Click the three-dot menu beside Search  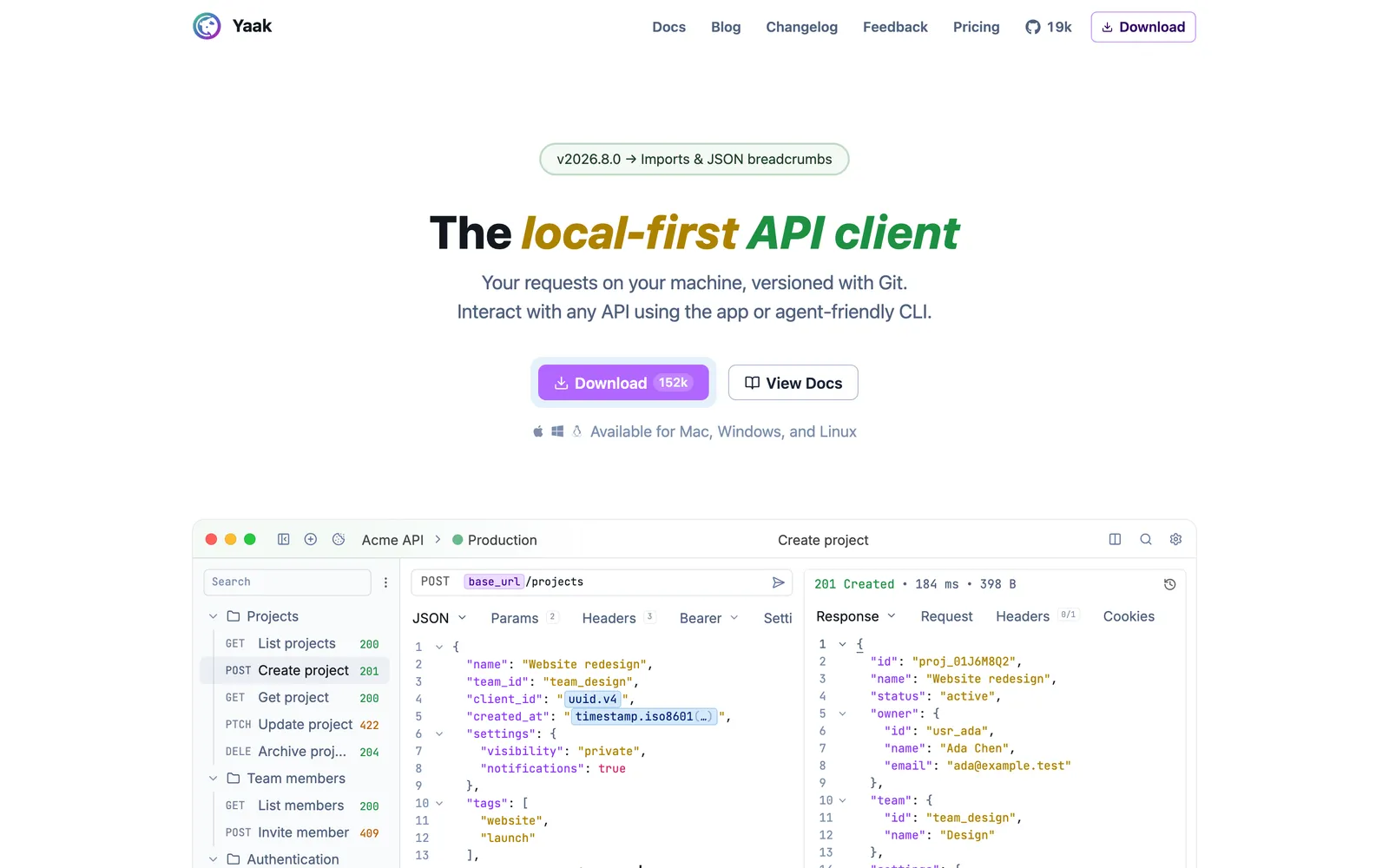click(x=385, y=582)
